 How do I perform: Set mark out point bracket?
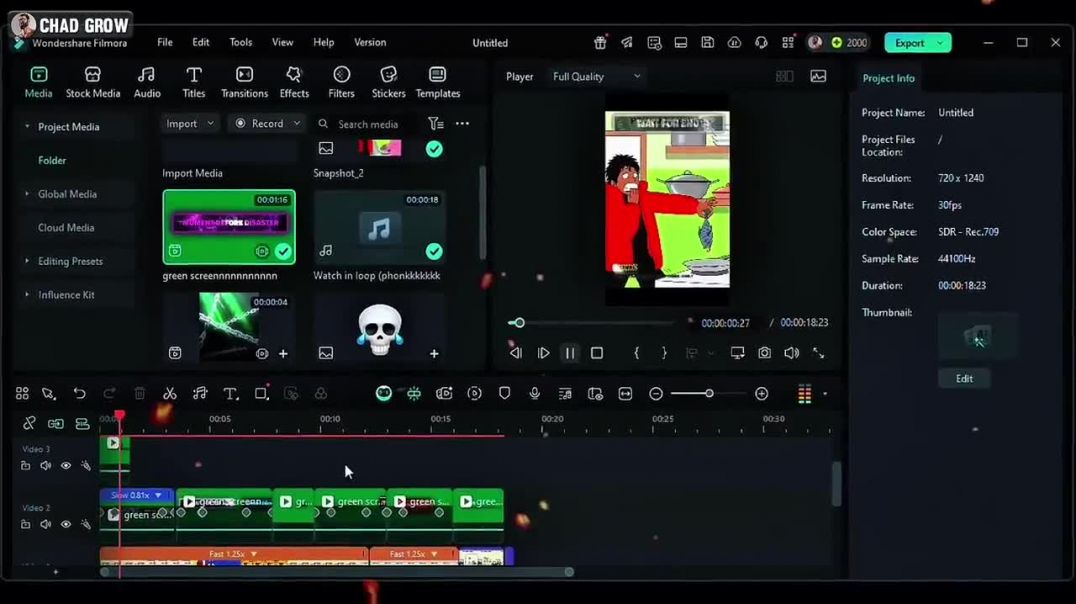(664, 353)
